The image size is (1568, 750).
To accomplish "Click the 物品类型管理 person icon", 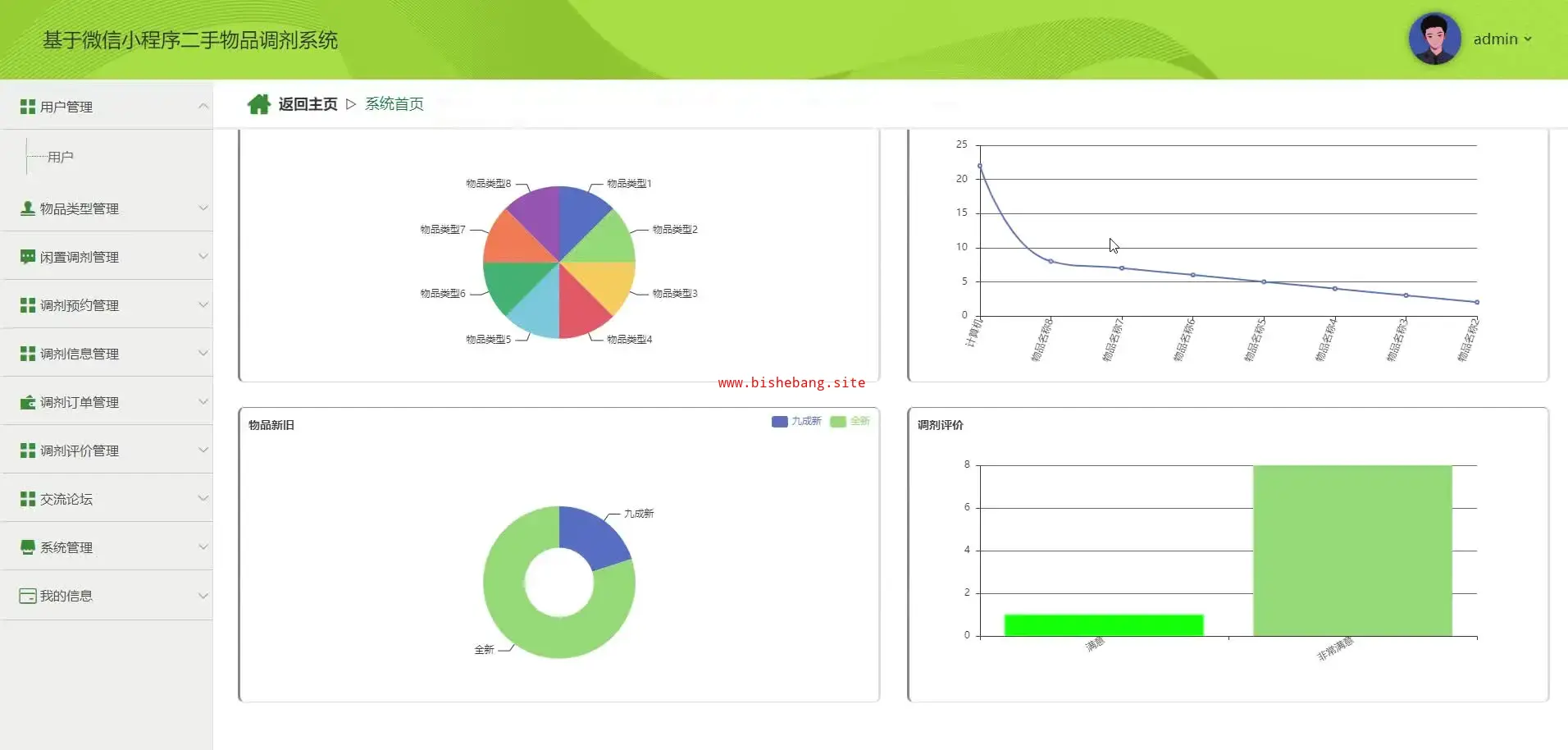I will pyautogui.click(x=28, y=208).
